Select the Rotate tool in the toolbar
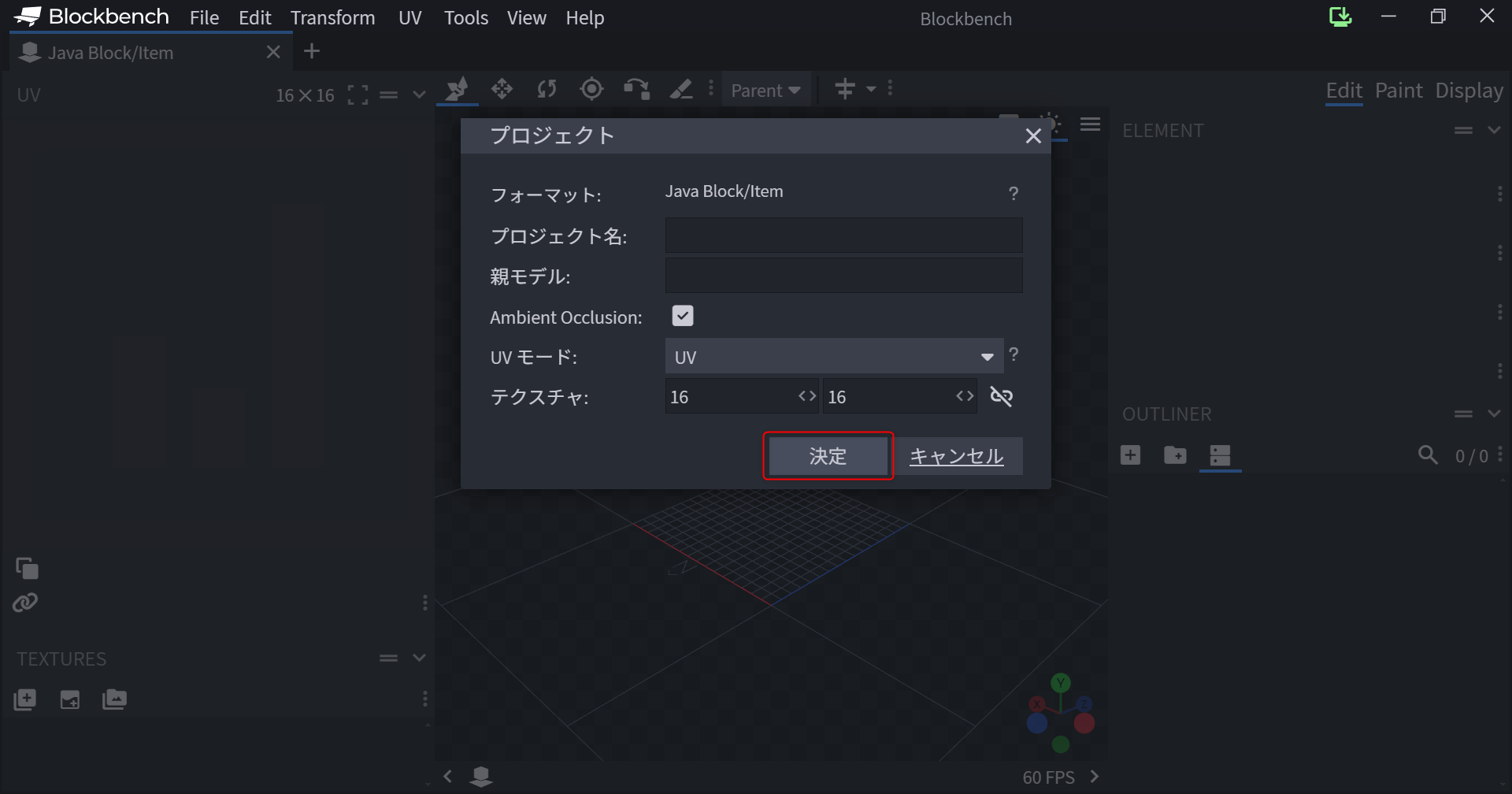 coord(547,89)
